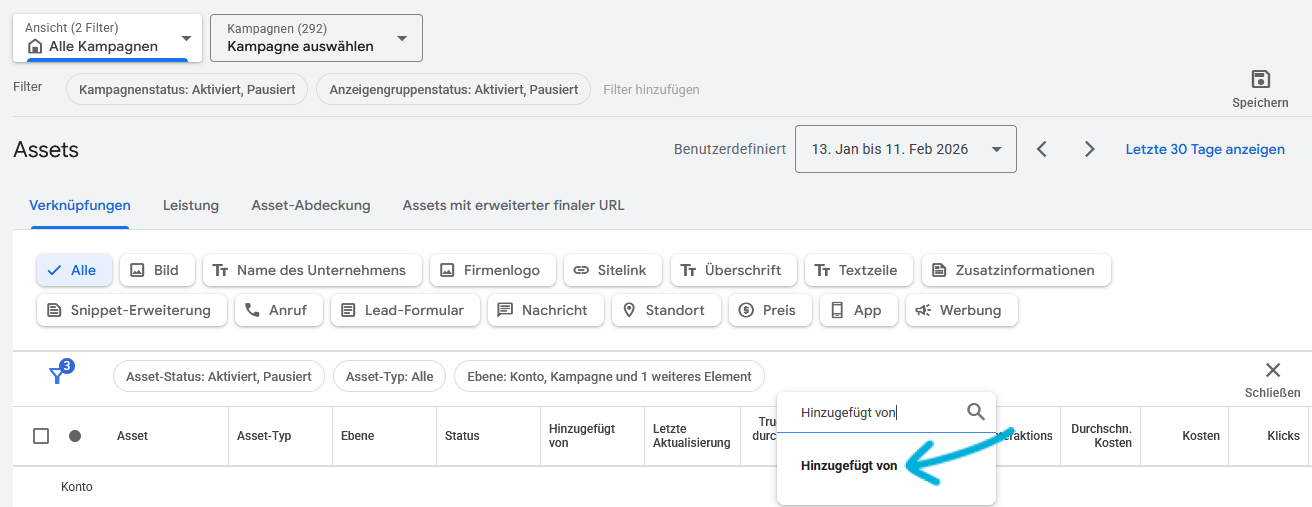Click the status dot column header
The width and height of the screenshot is (1312, 507).
[x=75, y=436]
